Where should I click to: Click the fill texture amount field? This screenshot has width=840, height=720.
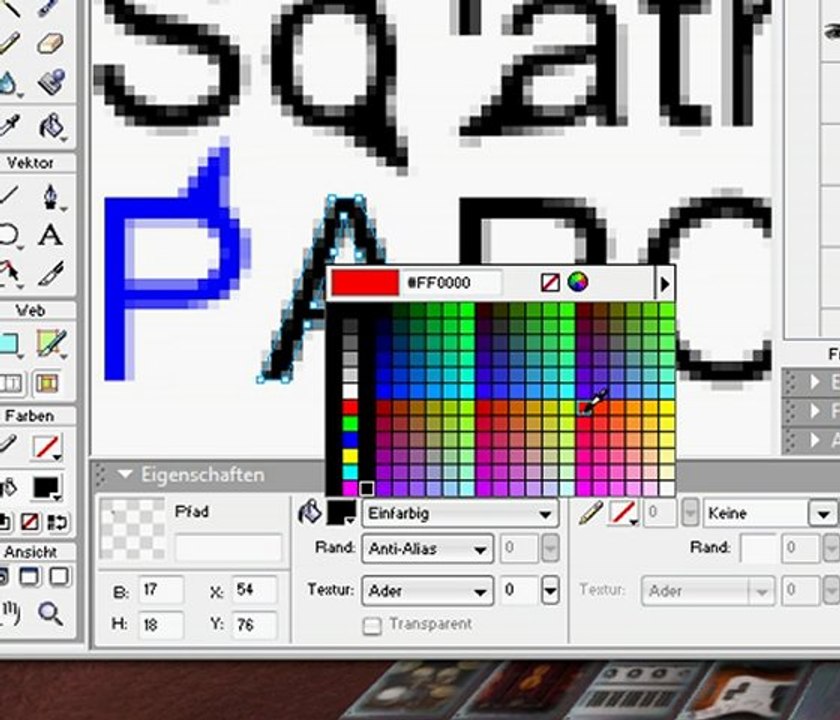[x=519, y=590]
